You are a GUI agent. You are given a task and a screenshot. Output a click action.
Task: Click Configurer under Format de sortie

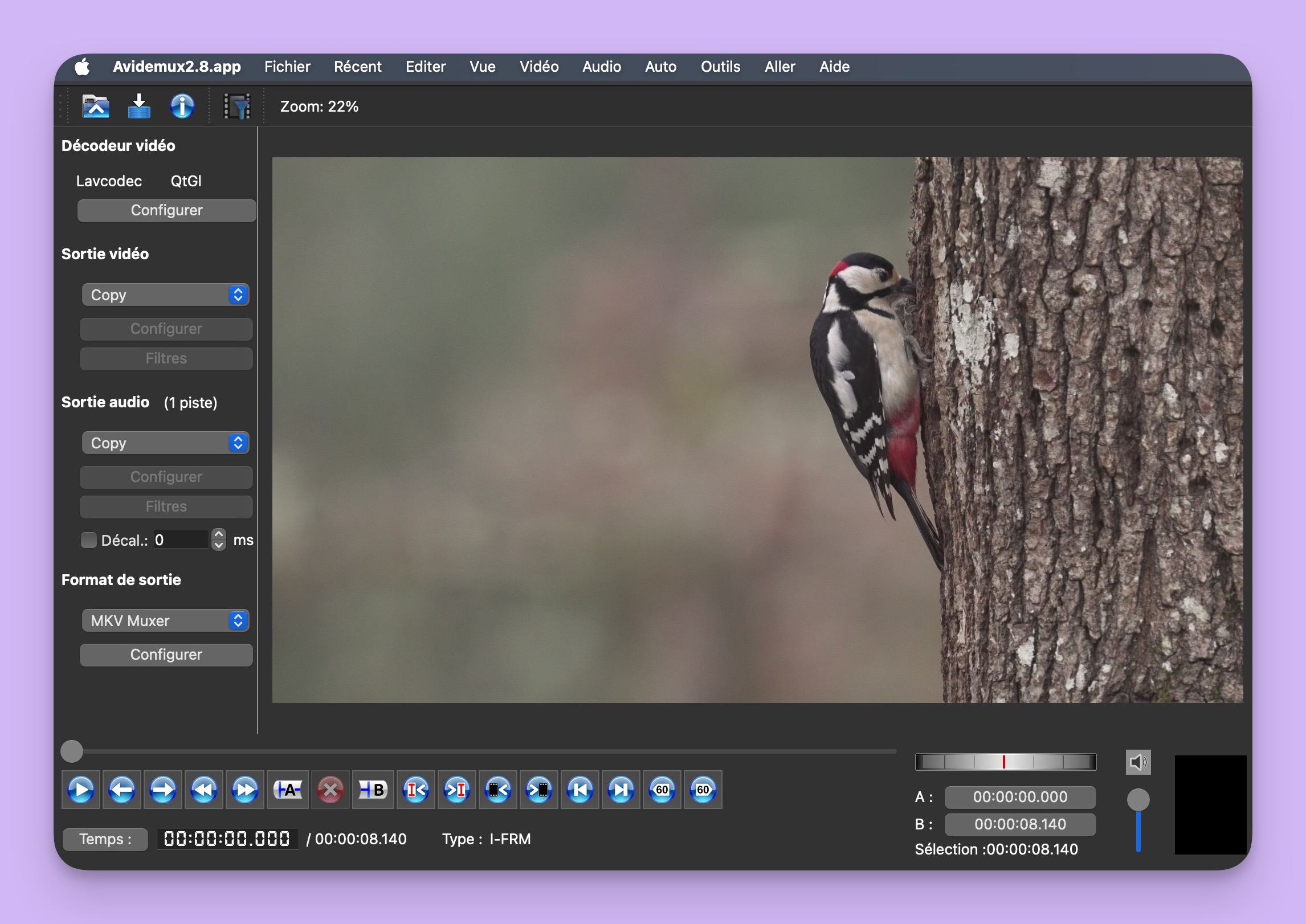click(x=166, y=655)
